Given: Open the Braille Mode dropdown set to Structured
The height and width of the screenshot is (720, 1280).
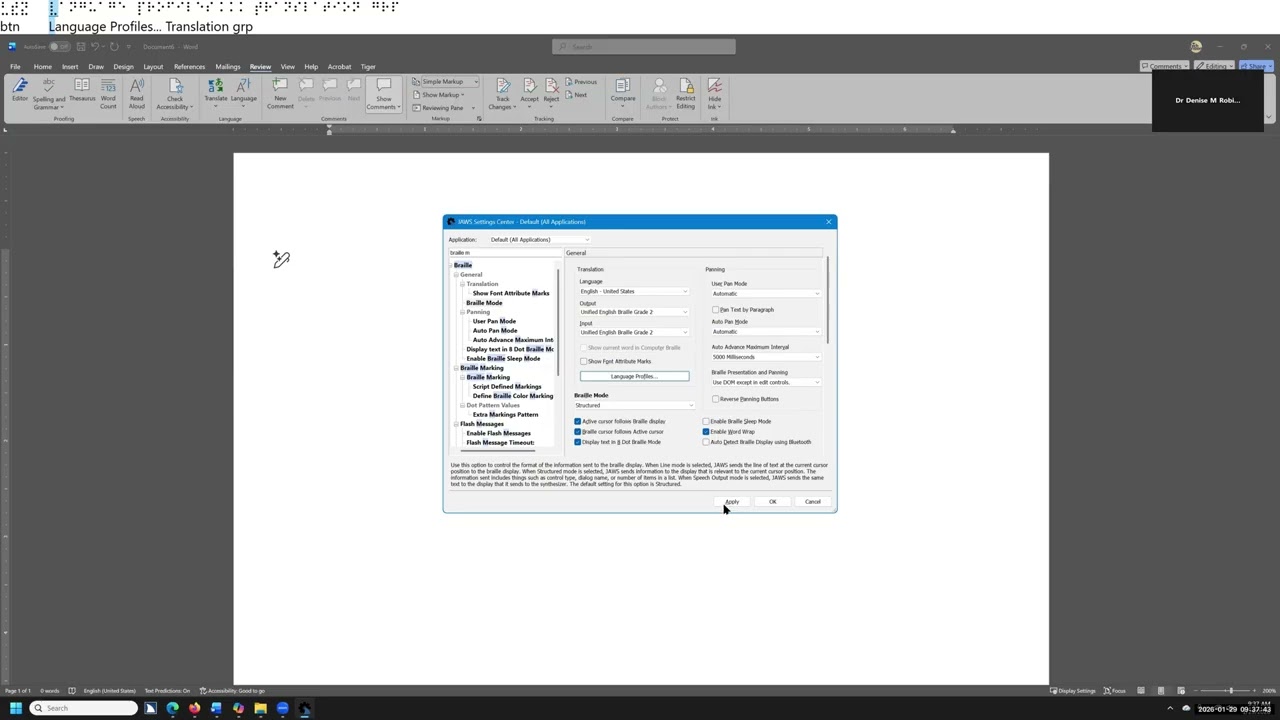Looking at the screenshot, I should pyautogui.click(x=634, y=405).
